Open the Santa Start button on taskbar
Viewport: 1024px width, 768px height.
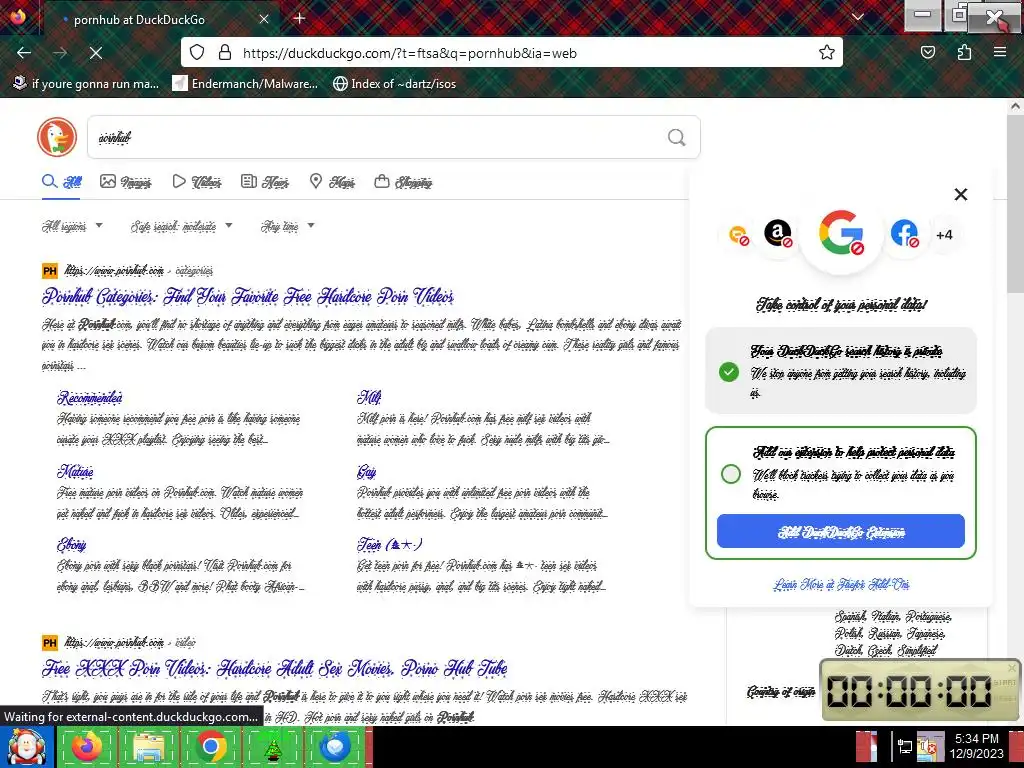[x=26, y=747]
